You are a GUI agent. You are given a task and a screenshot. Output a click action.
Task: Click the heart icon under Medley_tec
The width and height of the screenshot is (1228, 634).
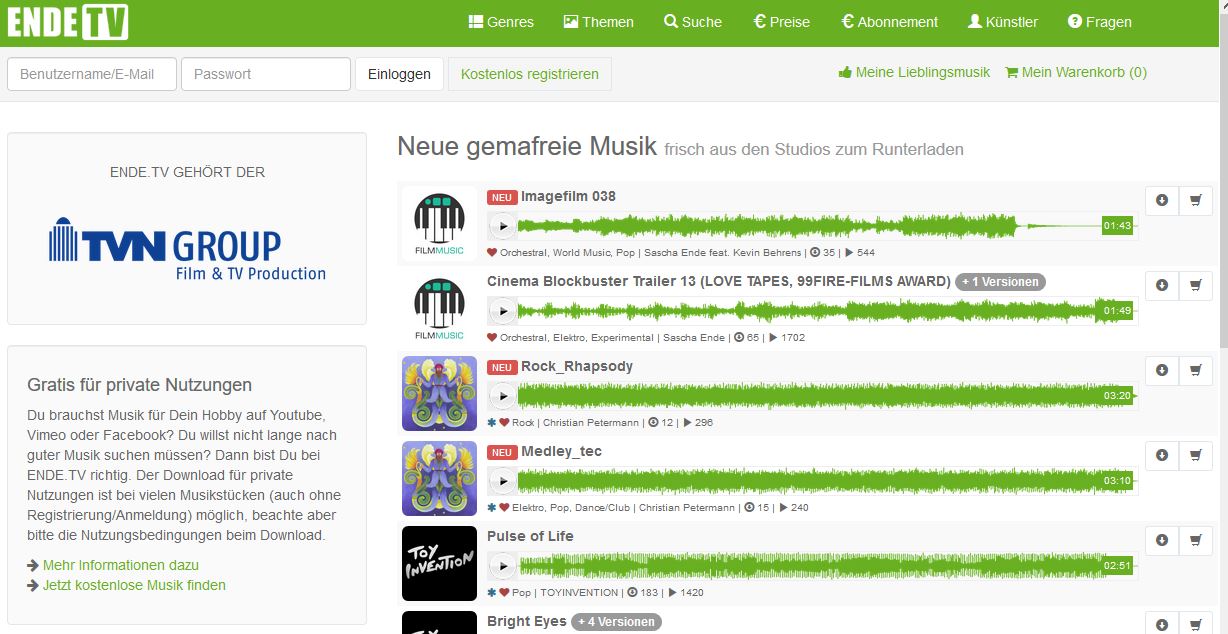point(504,508)
